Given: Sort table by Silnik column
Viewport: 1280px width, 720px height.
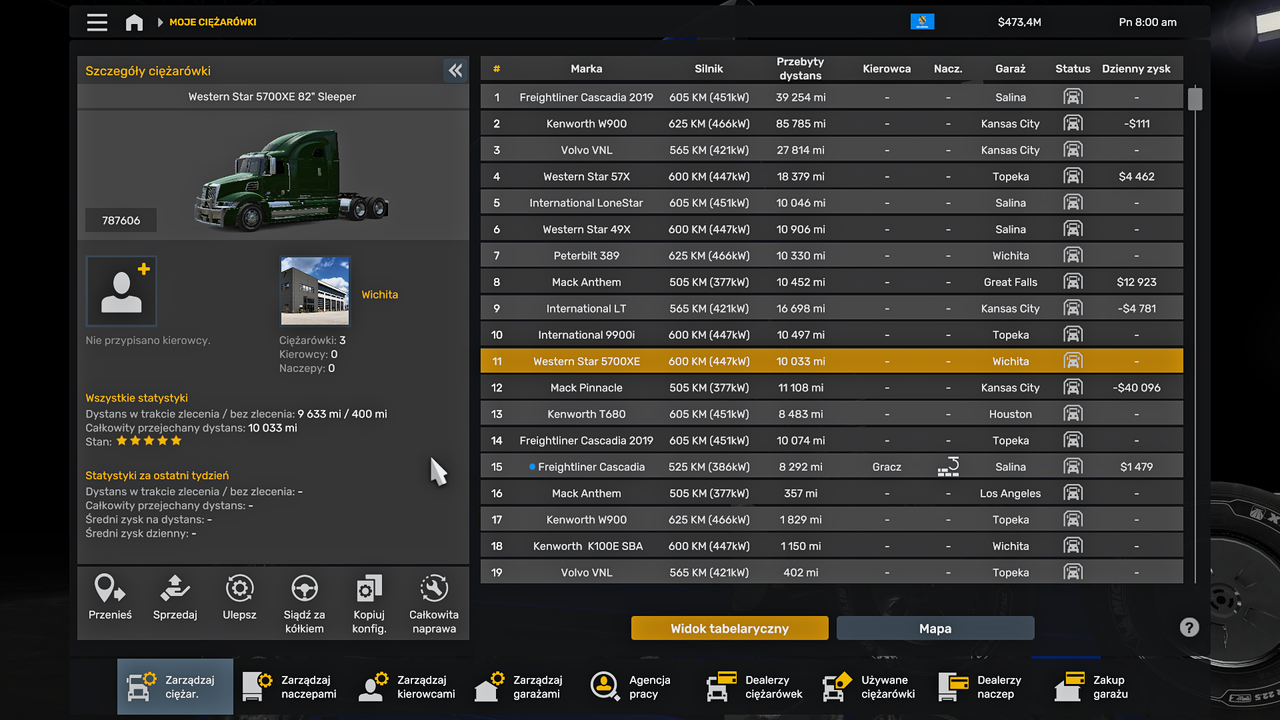Looking at the screenshot, I should click(x=709, y=69).
